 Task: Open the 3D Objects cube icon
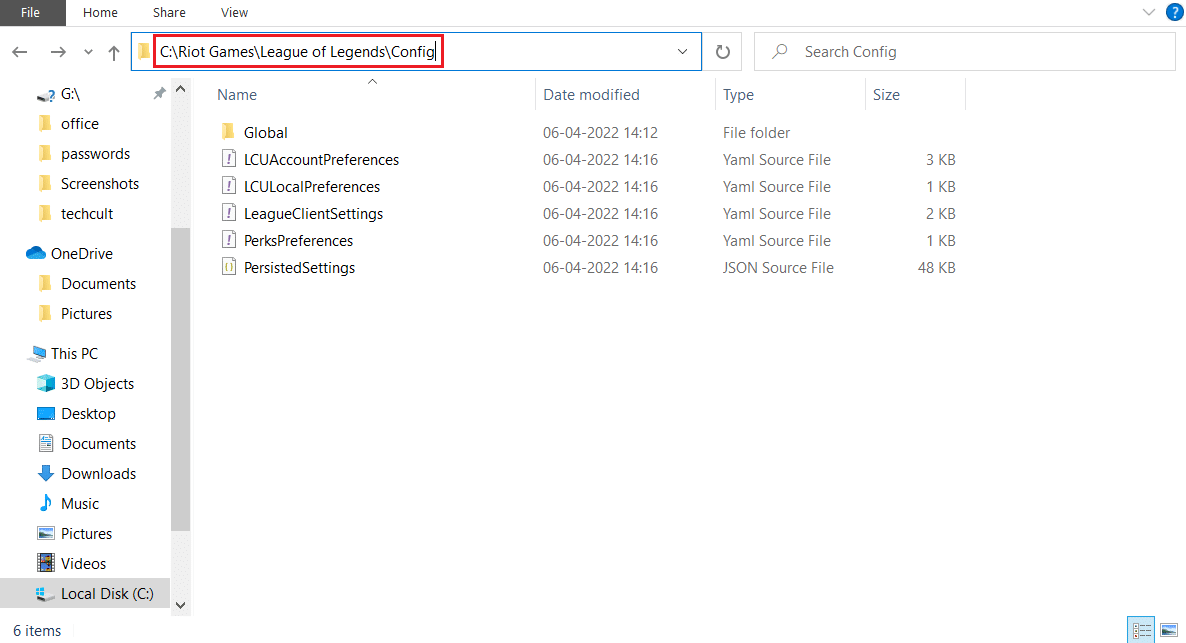[46, 384]
